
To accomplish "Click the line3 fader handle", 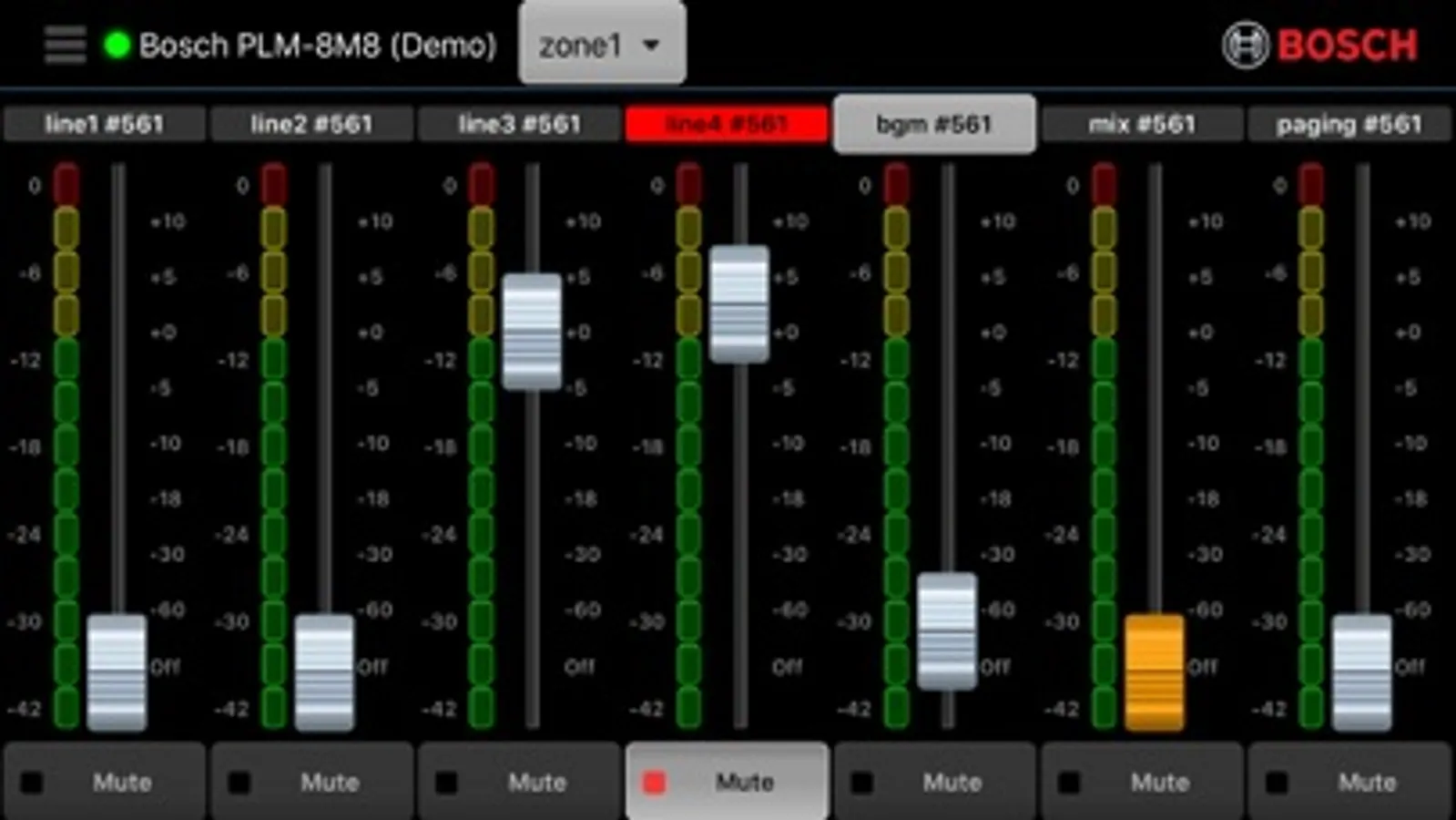I will (x=532, y=332).
